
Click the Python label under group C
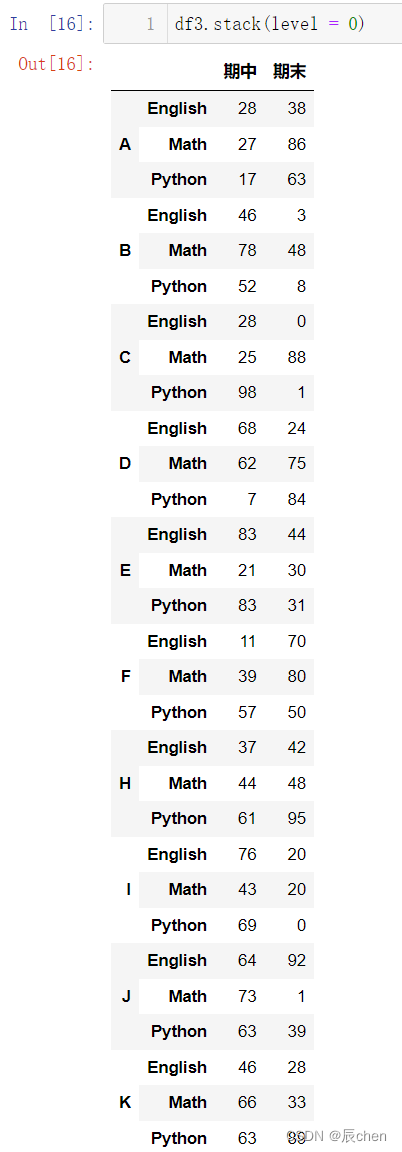click(x=179, y=392)
